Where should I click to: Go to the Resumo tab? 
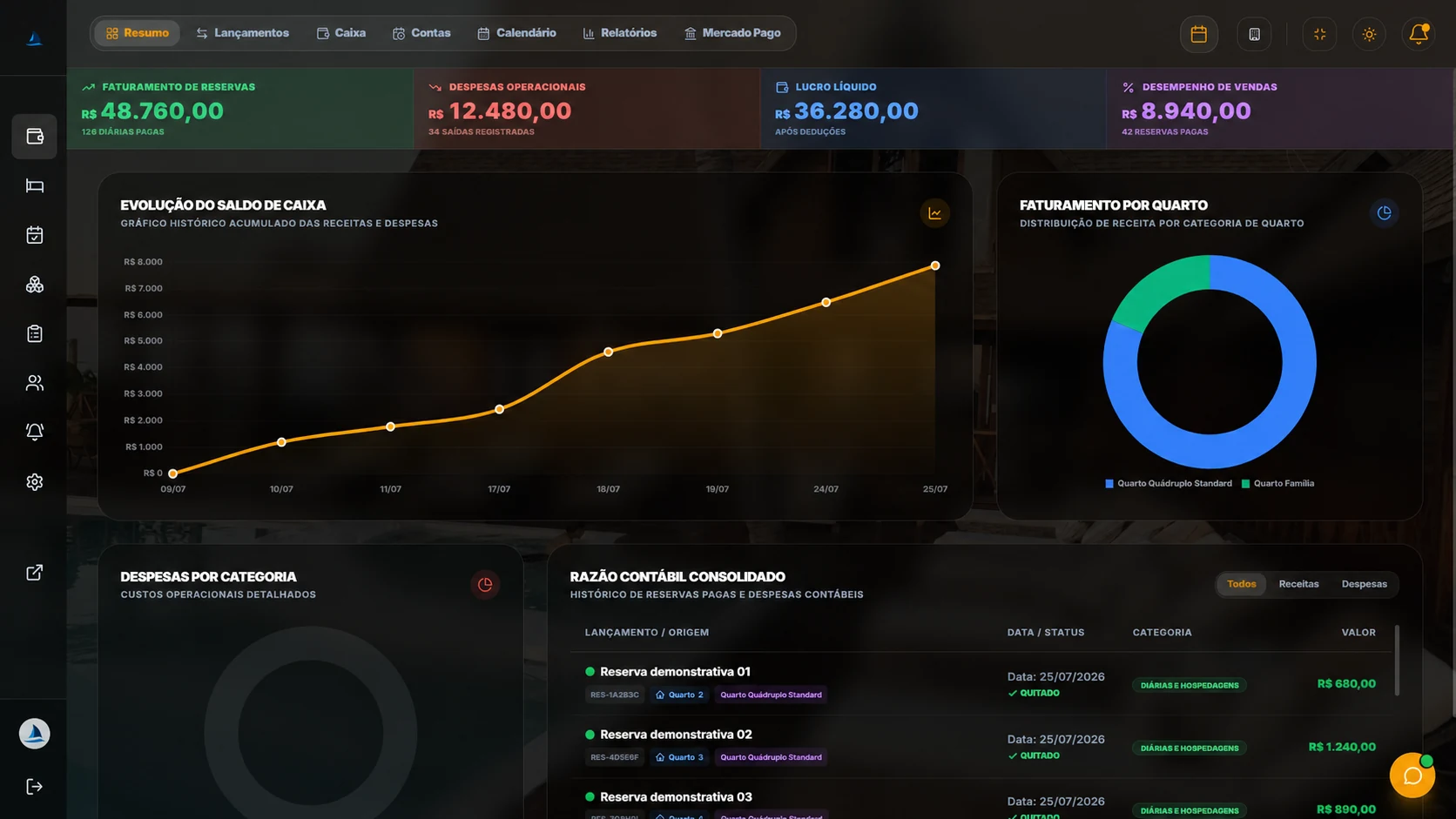(x=138, y=33)
